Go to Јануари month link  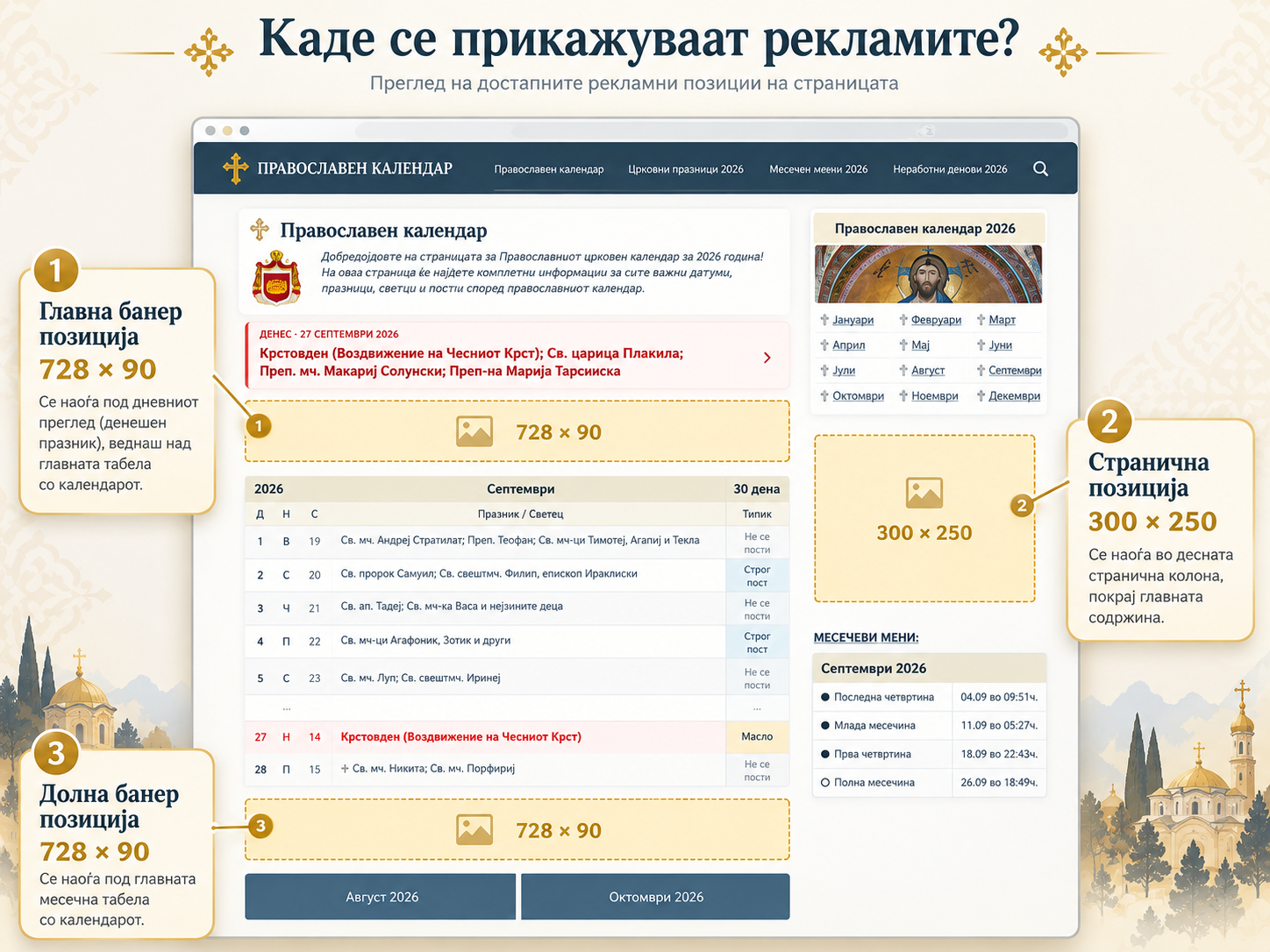click(x=853, y=320)
